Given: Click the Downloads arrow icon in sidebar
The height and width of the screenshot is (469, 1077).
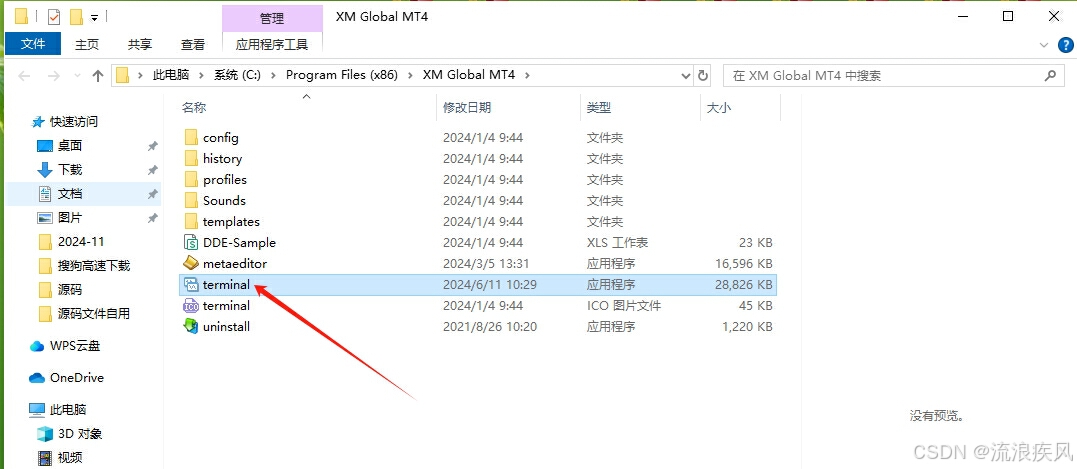Looking at the screenshot, I should tap(45, 170).
